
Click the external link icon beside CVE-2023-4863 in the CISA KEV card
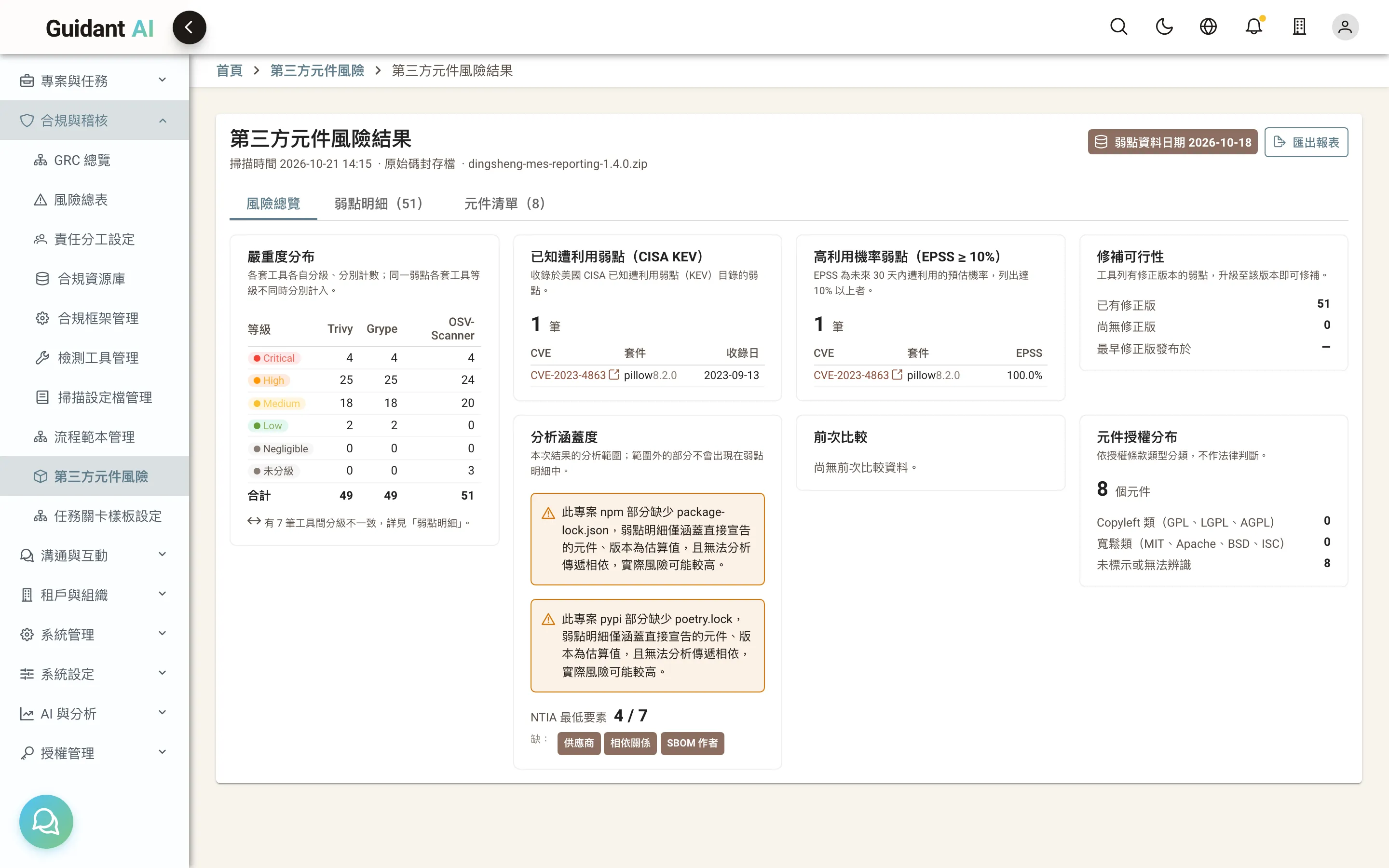coord(614,374)
